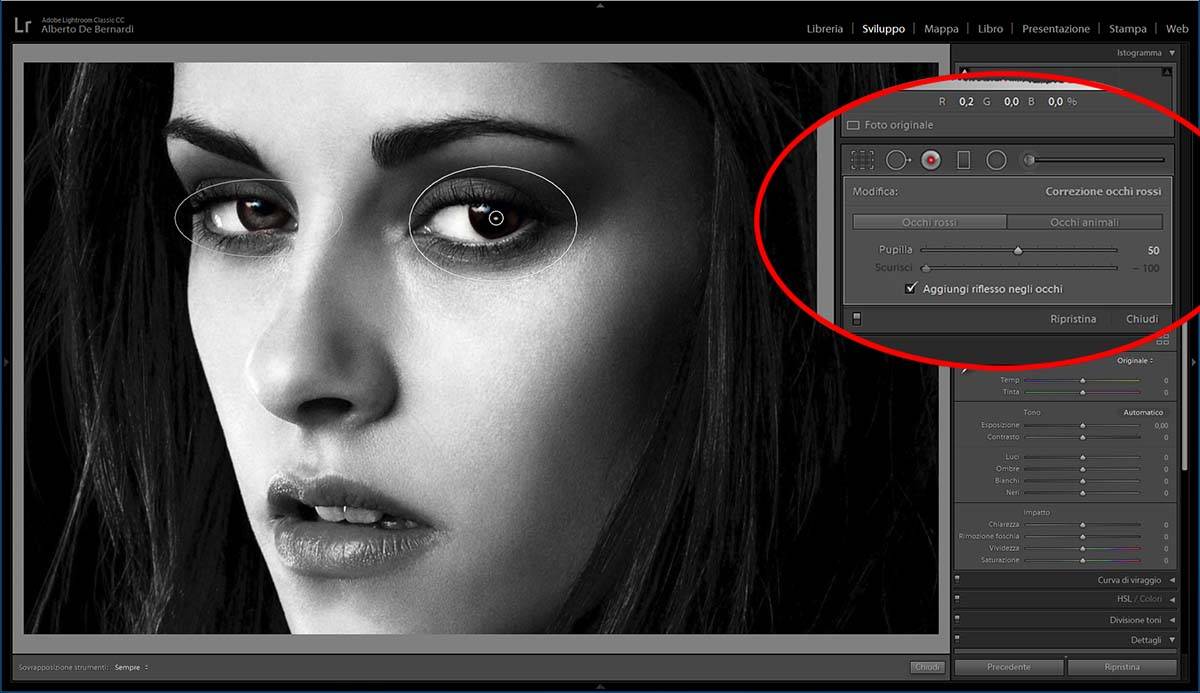The image size is (1200, 693).
Task: Select the Spot Removal tool icon
Action: [x=897, y=160]
